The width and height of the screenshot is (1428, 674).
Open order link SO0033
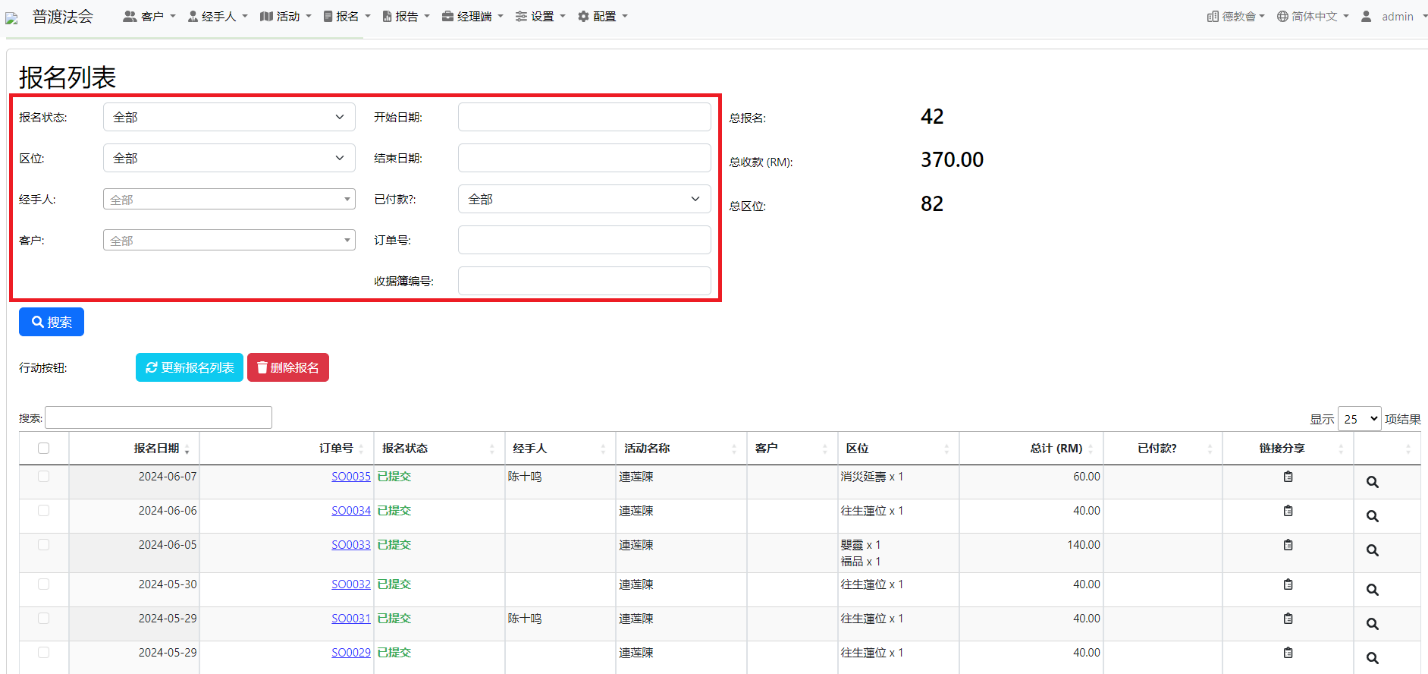[351, 545]
